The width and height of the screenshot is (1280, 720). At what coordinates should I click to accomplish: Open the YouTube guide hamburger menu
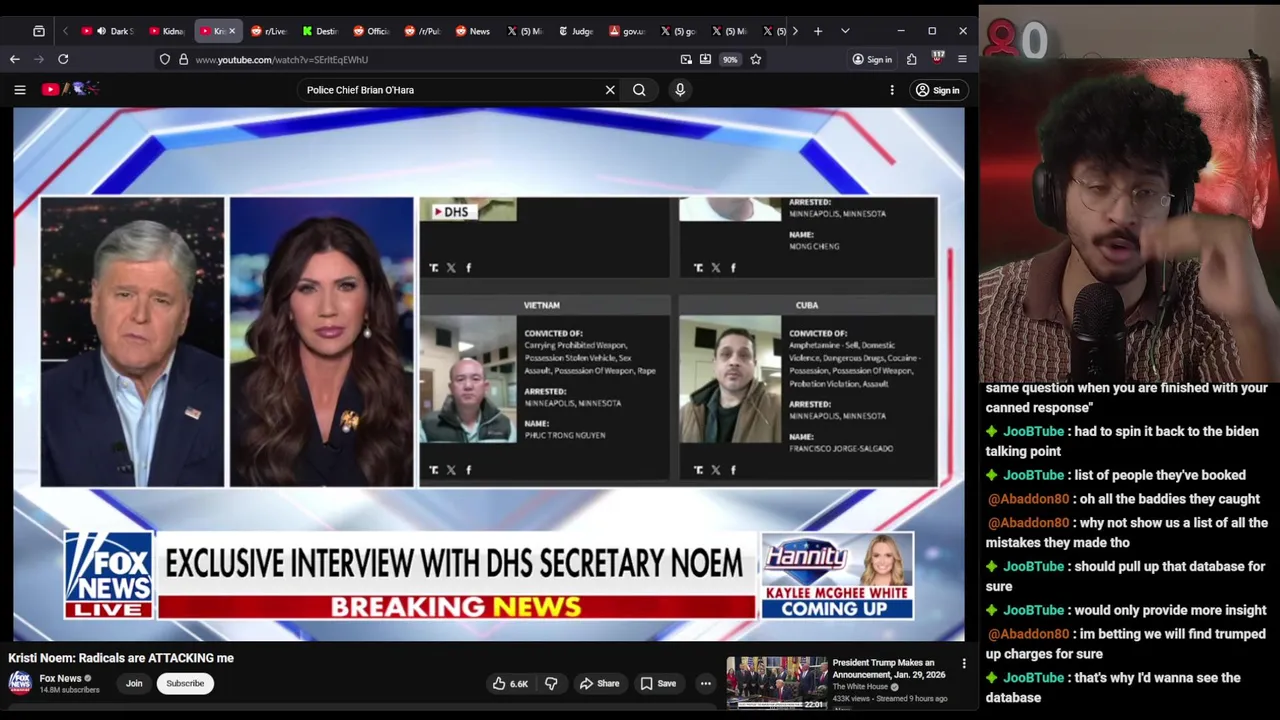[x=20, y=90]
